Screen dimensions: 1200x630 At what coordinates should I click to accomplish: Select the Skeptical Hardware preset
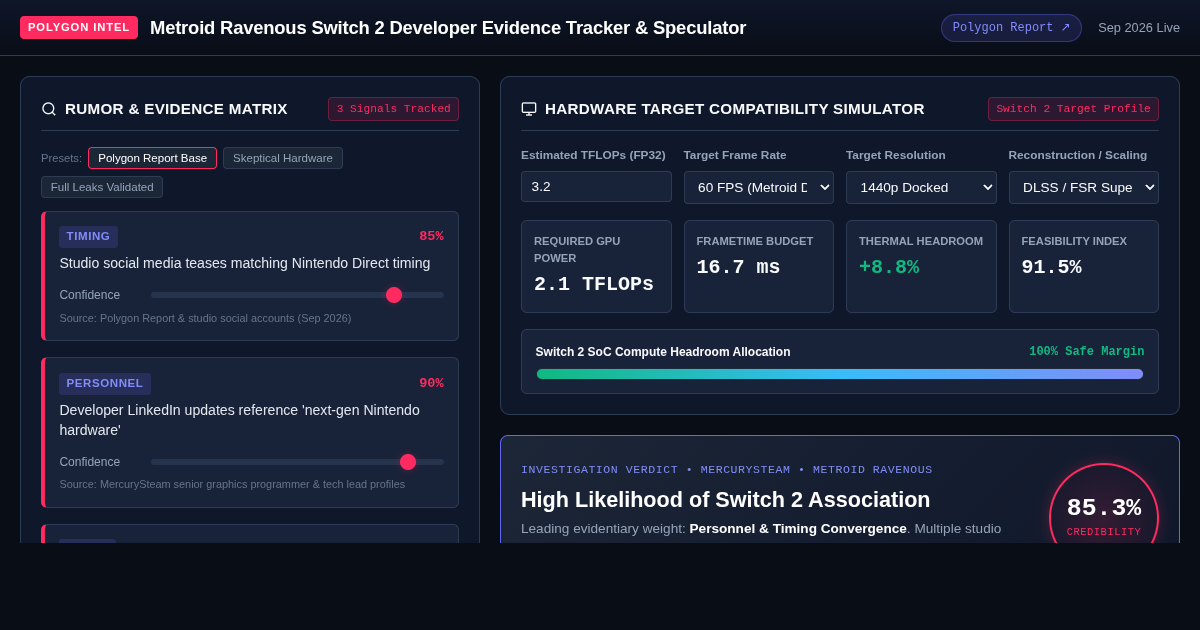[283, 158]
